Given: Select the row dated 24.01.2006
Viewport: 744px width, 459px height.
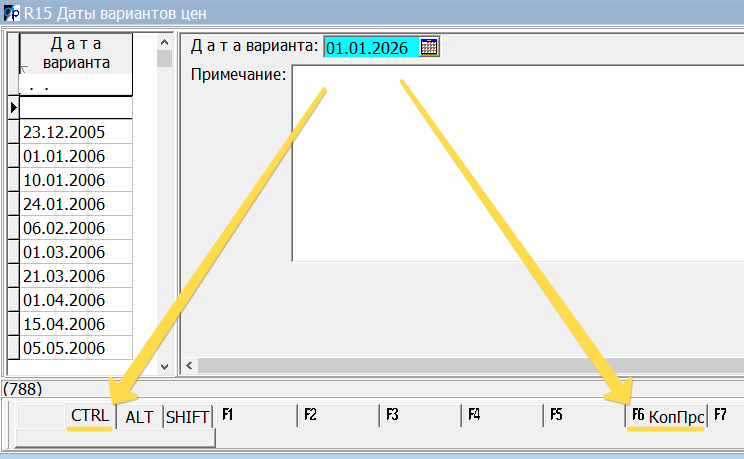Looking at the screenshot, I should pyautogui.click(x=75, y=204).
